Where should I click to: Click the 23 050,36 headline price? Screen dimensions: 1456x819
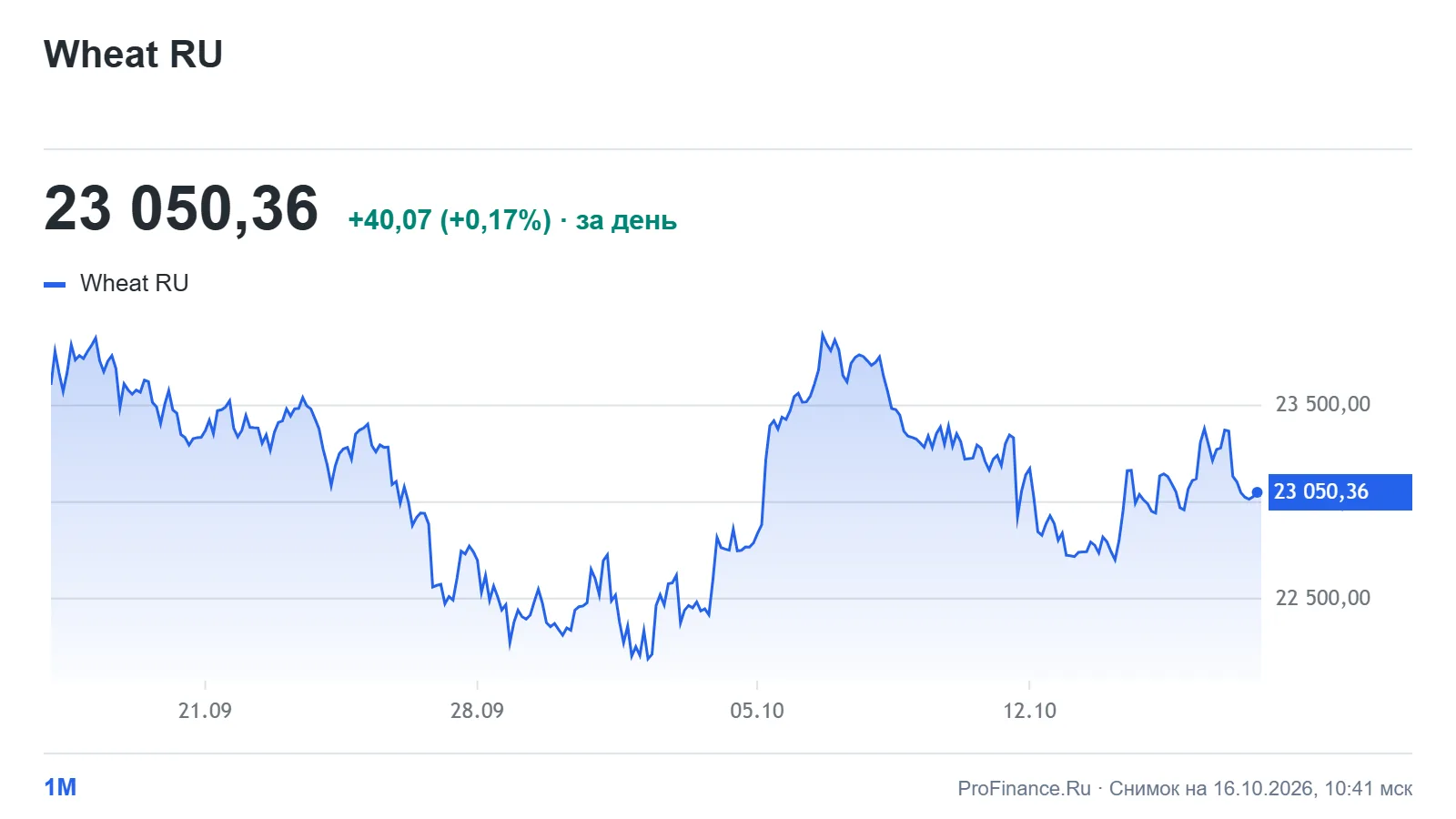coord(181,209)
